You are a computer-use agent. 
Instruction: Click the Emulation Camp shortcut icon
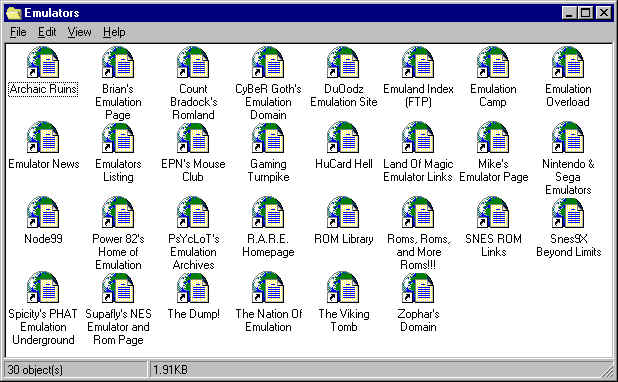493,62
